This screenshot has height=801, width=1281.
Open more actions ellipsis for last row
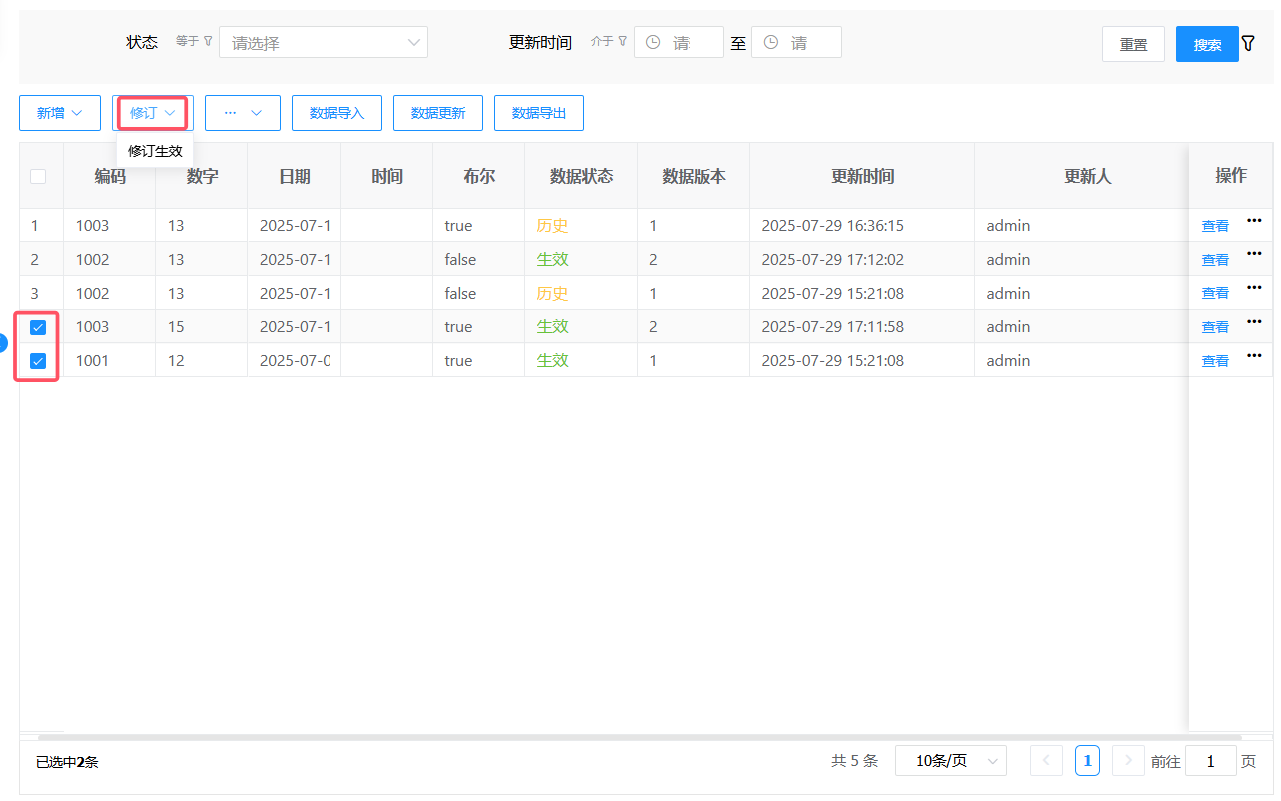[1253, 355]
